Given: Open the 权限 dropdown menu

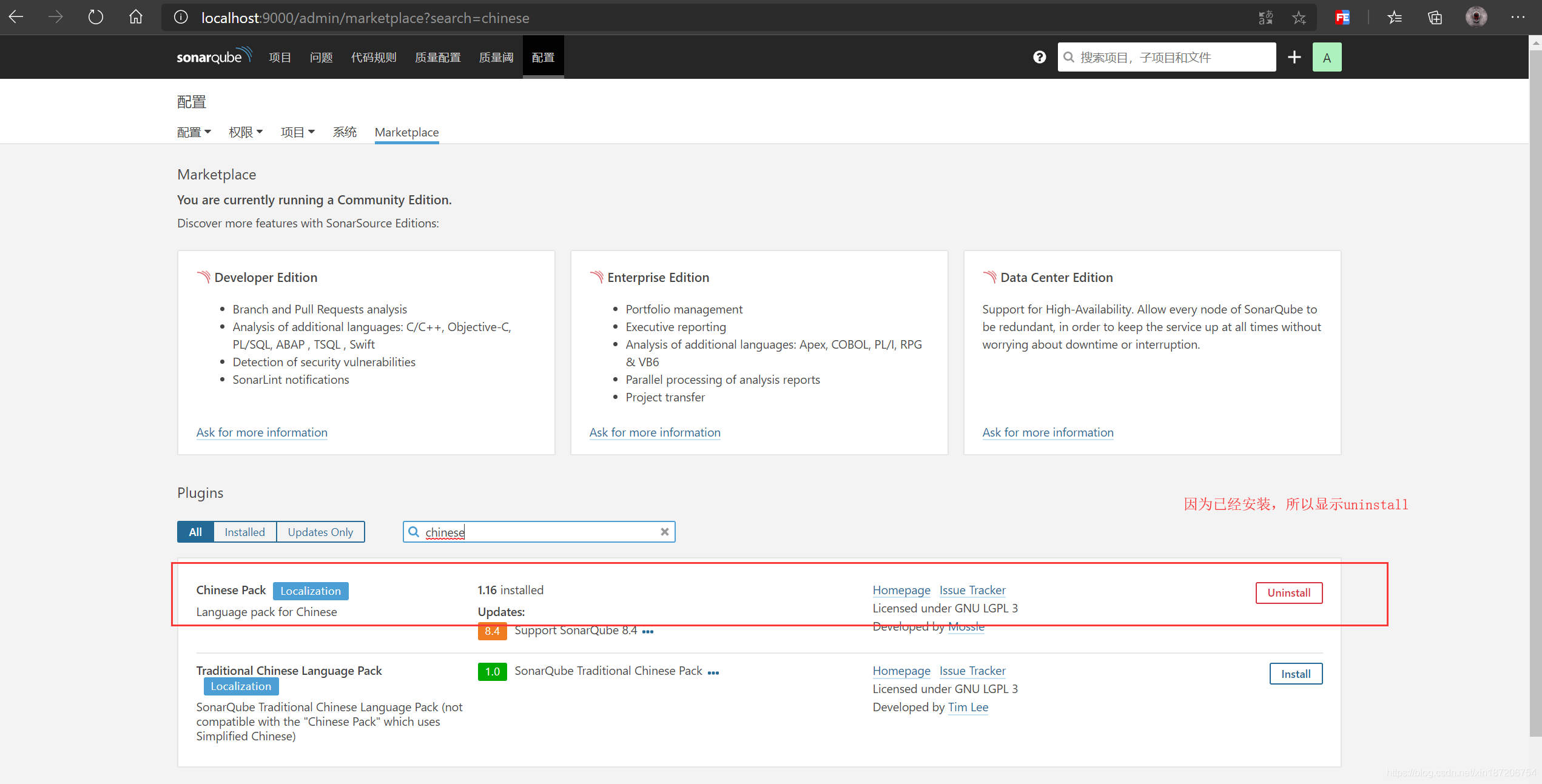Looking at the screenshot, I should (246, 132).
